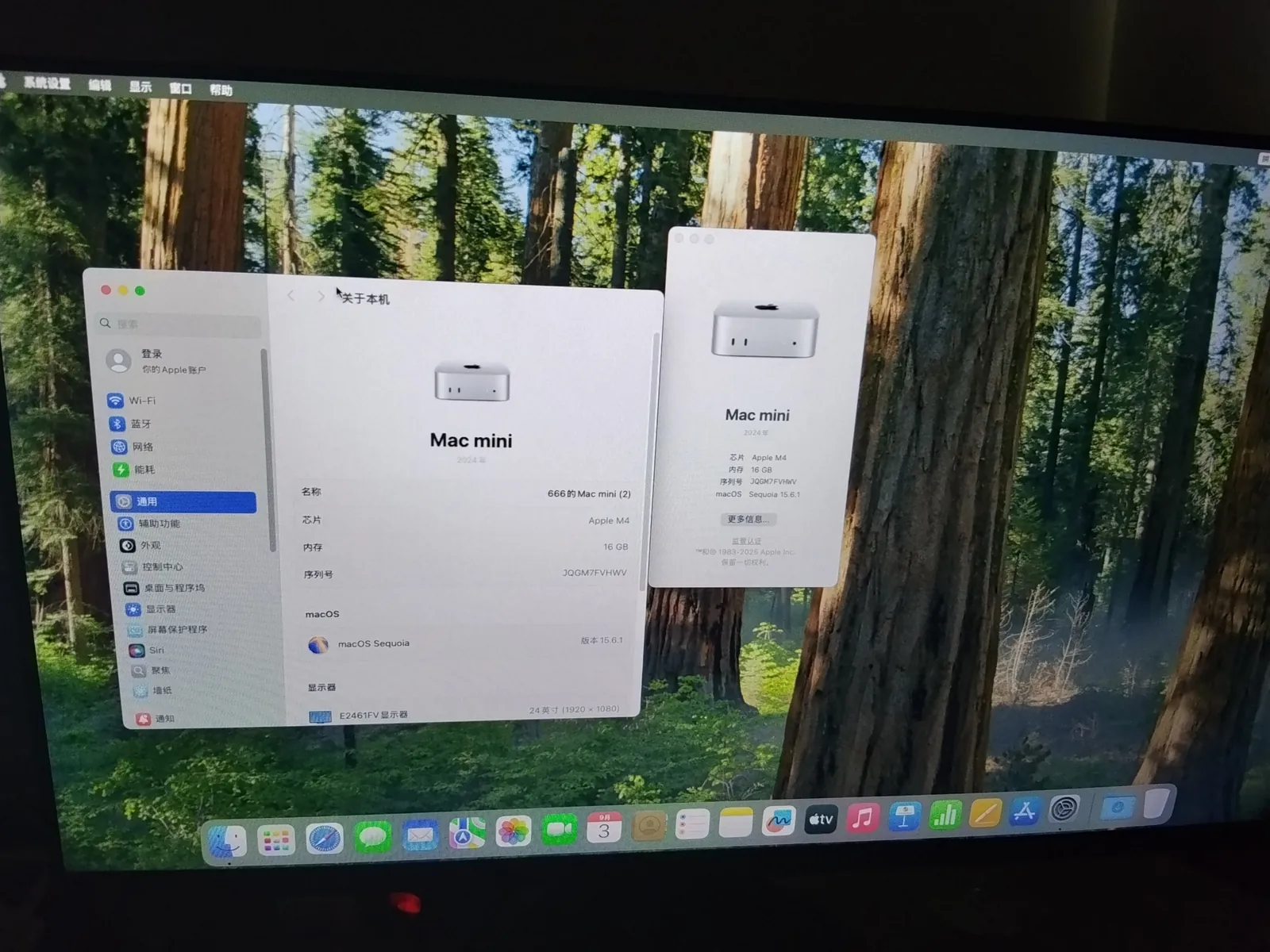Screen dimensions: 1270x952
Task: Open Notes from the Dock
Action: coord(735,823)
